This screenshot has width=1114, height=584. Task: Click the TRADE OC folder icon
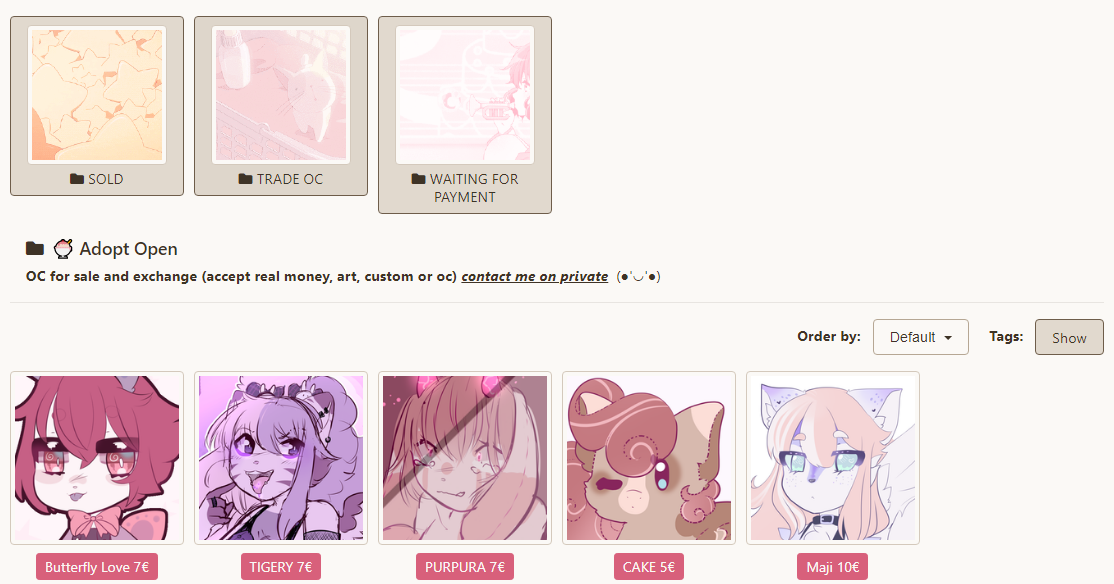[245, 179]
